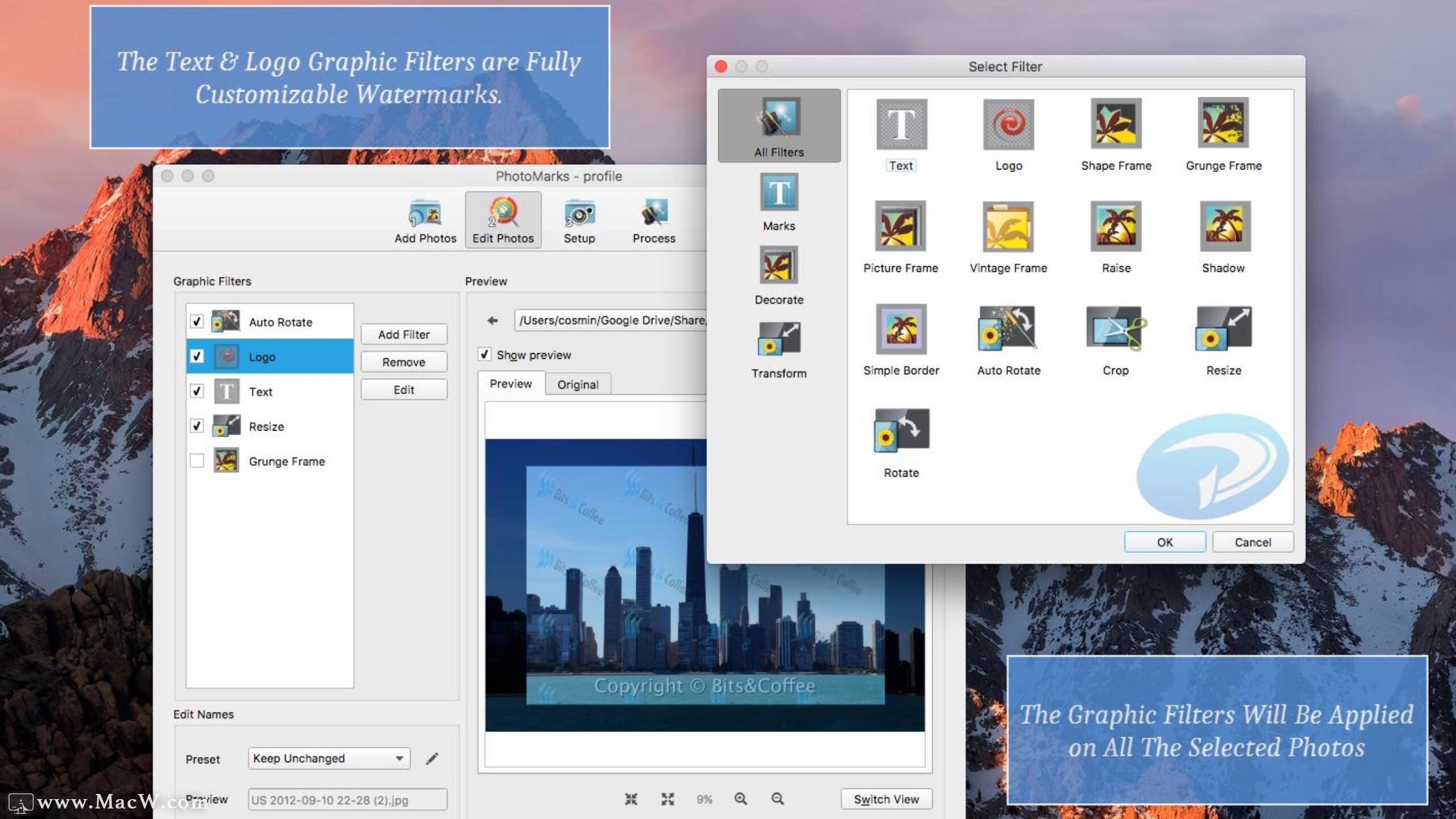Click the expand to full size icon
The width and height of the screenshot is (1456, 819).
[668, 799]
